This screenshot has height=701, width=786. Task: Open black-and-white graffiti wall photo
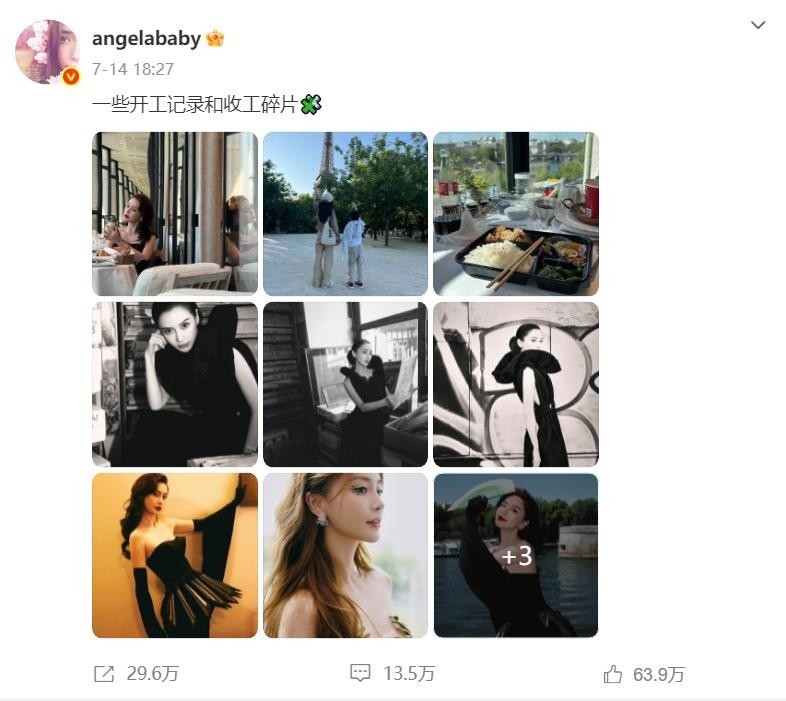tap(516, 385)
